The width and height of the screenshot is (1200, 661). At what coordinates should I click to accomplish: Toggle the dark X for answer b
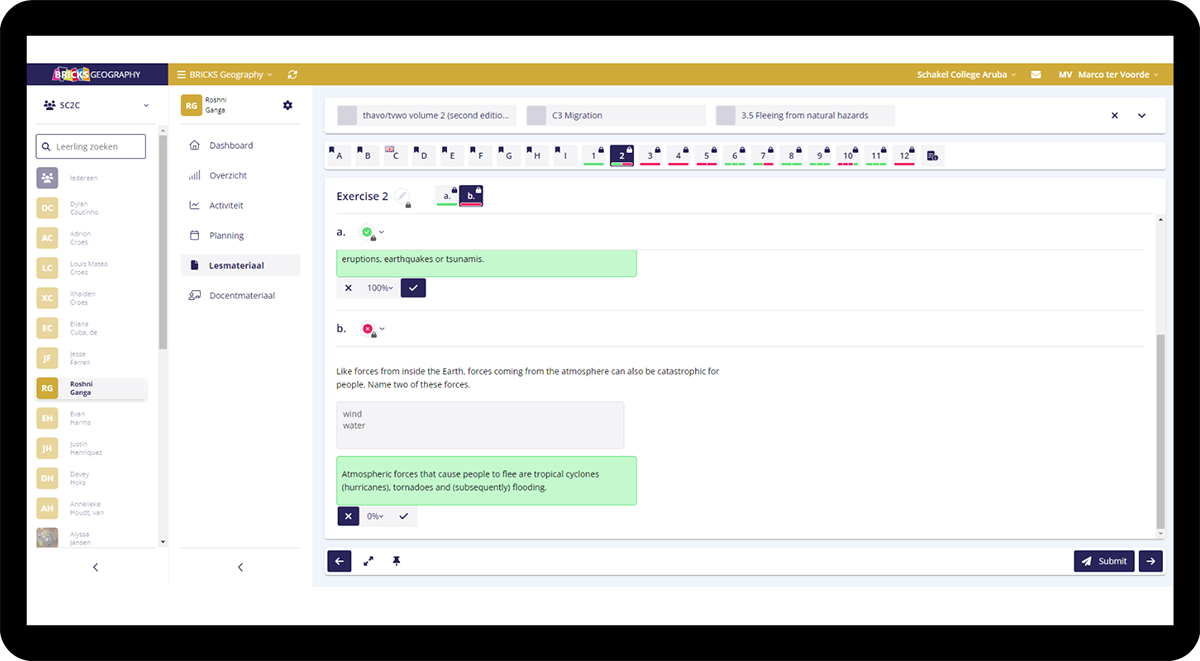click(x=348, y=517)
